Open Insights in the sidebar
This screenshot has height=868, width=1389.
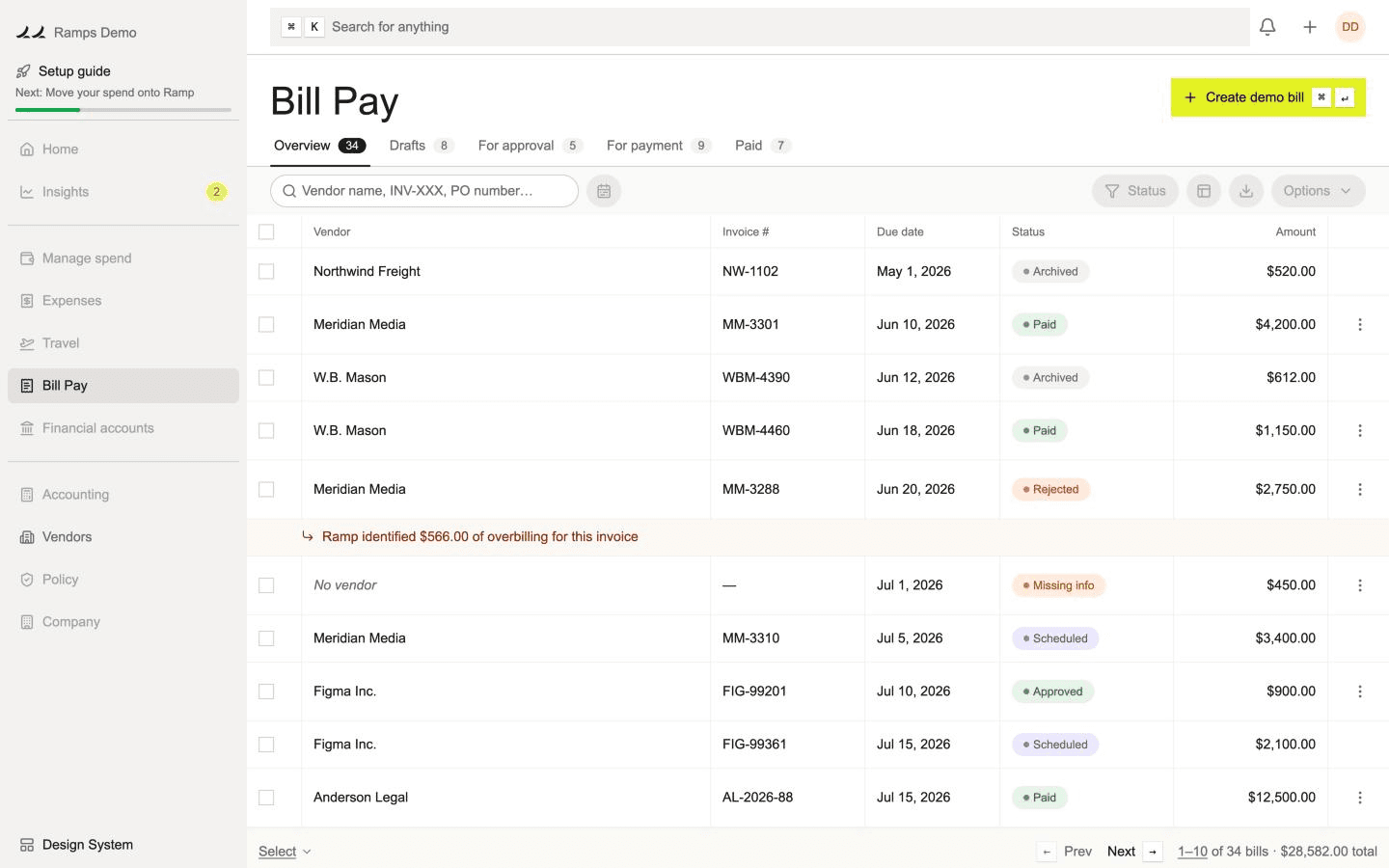pyautogui.click(x=123, y=192)
